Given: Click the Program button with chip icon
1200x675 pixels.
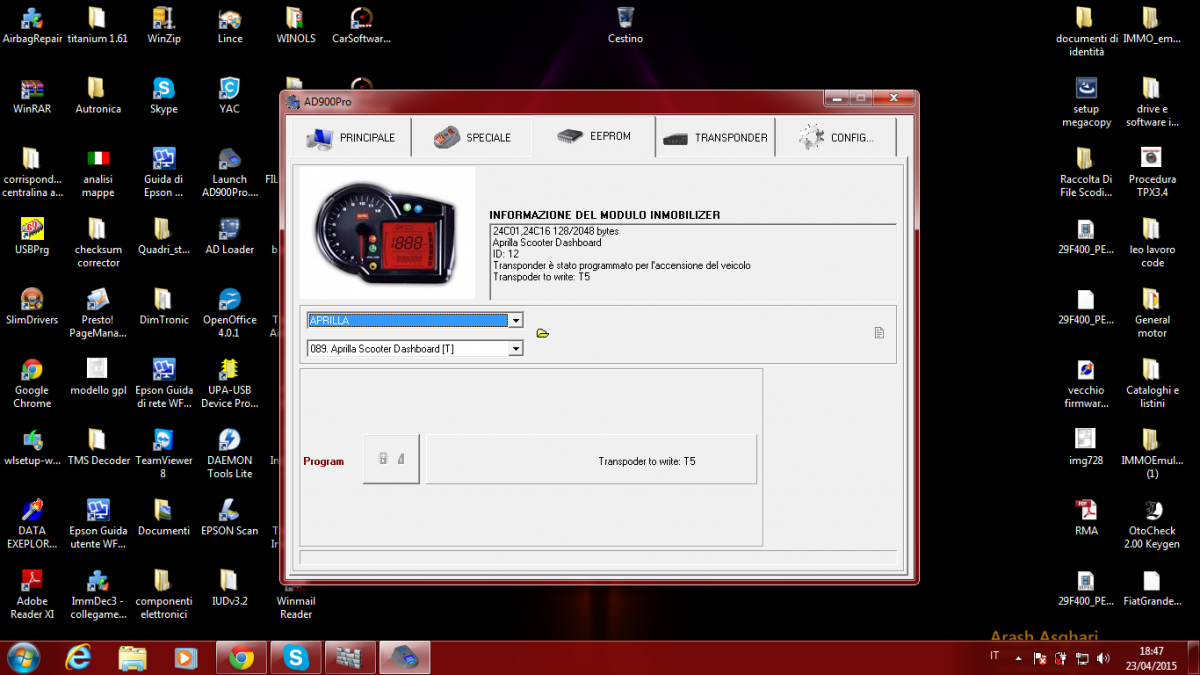Looking at the screenshot, I should coord(391,460).
